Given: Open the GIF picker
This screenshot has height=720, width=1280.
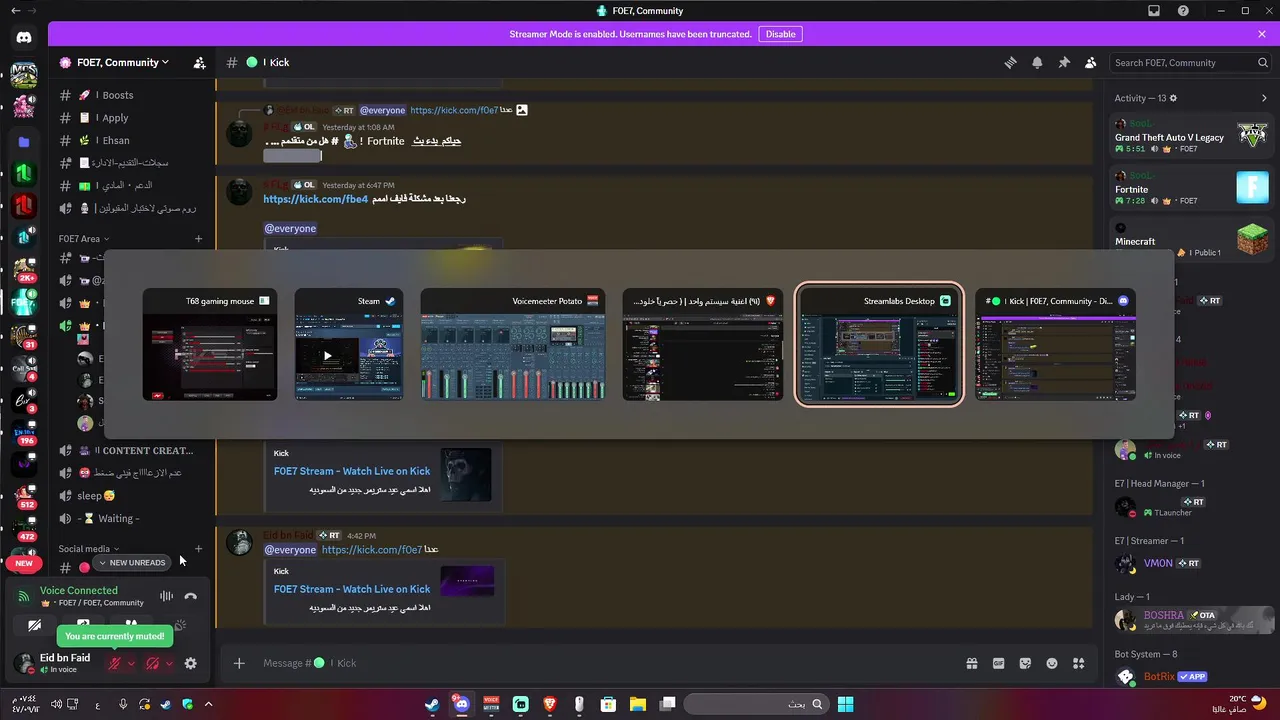Looking at the screenshot, I should pyautogui.click(x=998, y=663).
